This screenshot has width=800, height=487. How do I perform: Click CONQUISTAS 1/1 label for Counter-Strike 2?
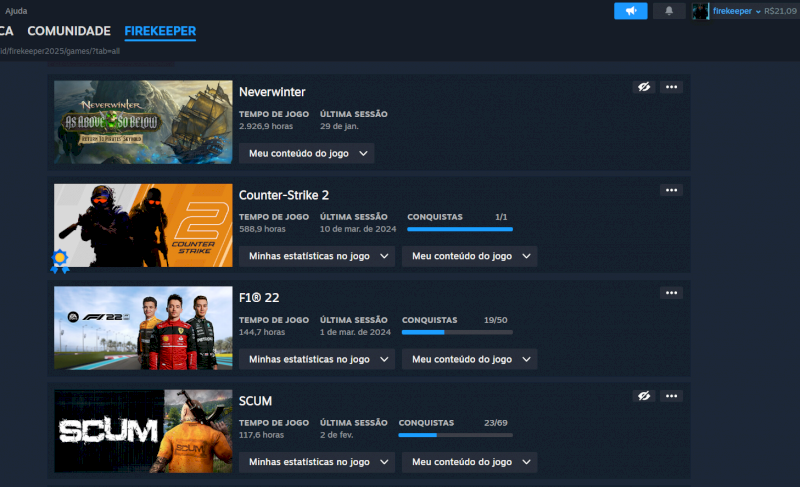coord(457,217)
